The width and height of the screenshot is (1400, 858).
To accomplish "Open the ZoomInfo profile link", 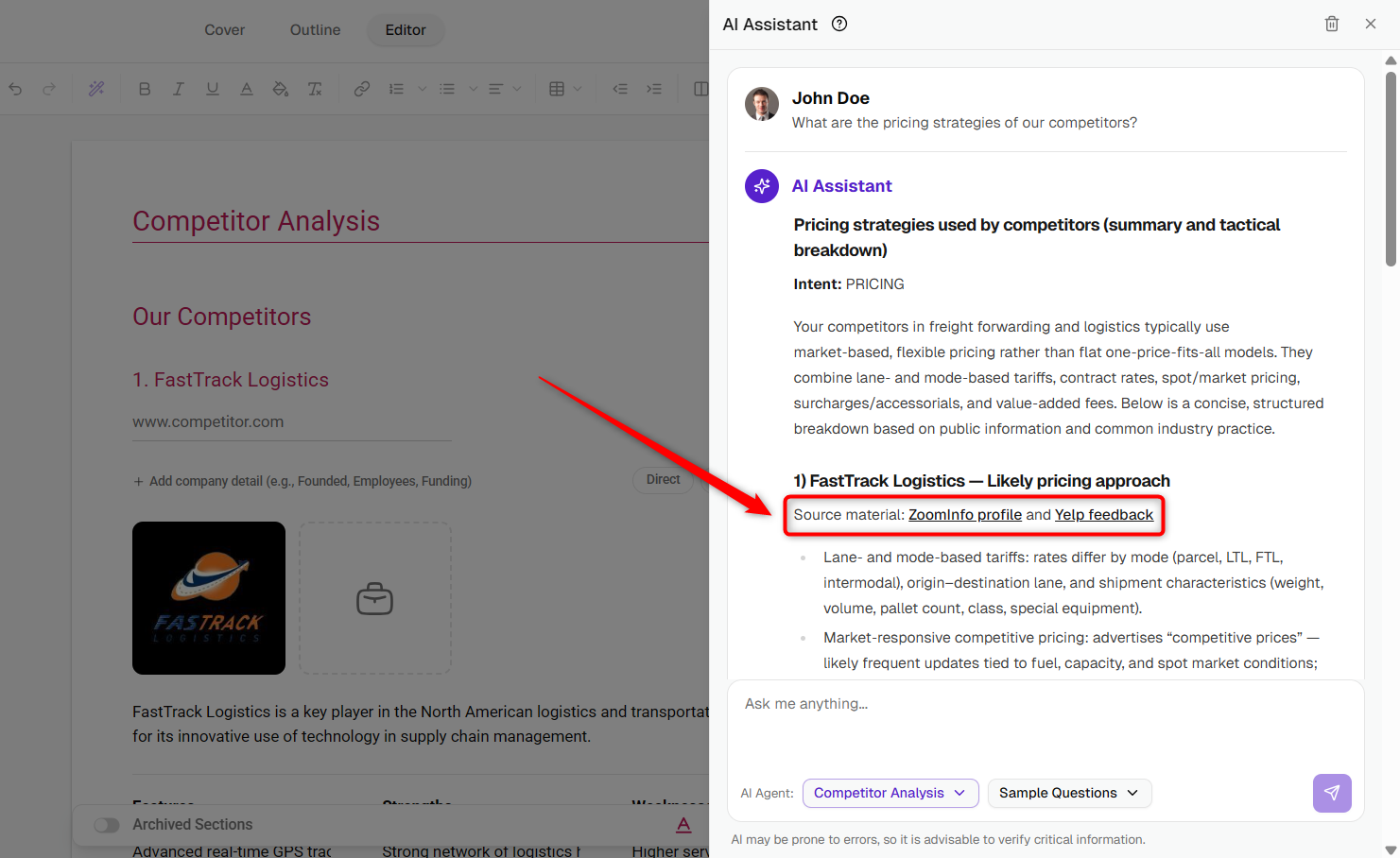I will [x=965, y=515].
